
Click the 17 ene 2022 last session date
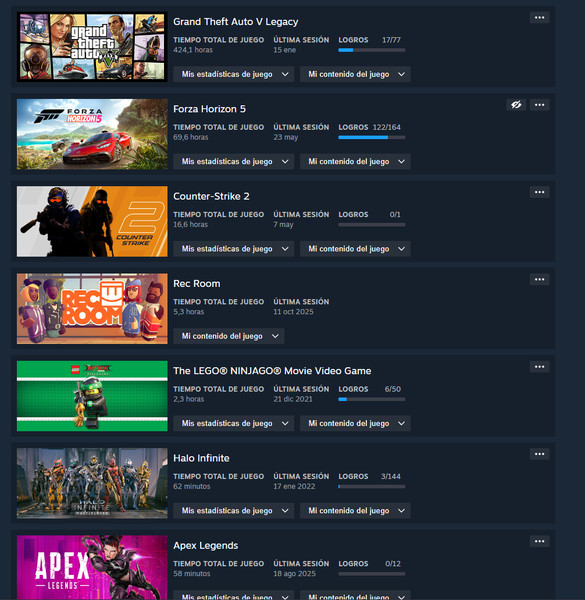point(294,486)
